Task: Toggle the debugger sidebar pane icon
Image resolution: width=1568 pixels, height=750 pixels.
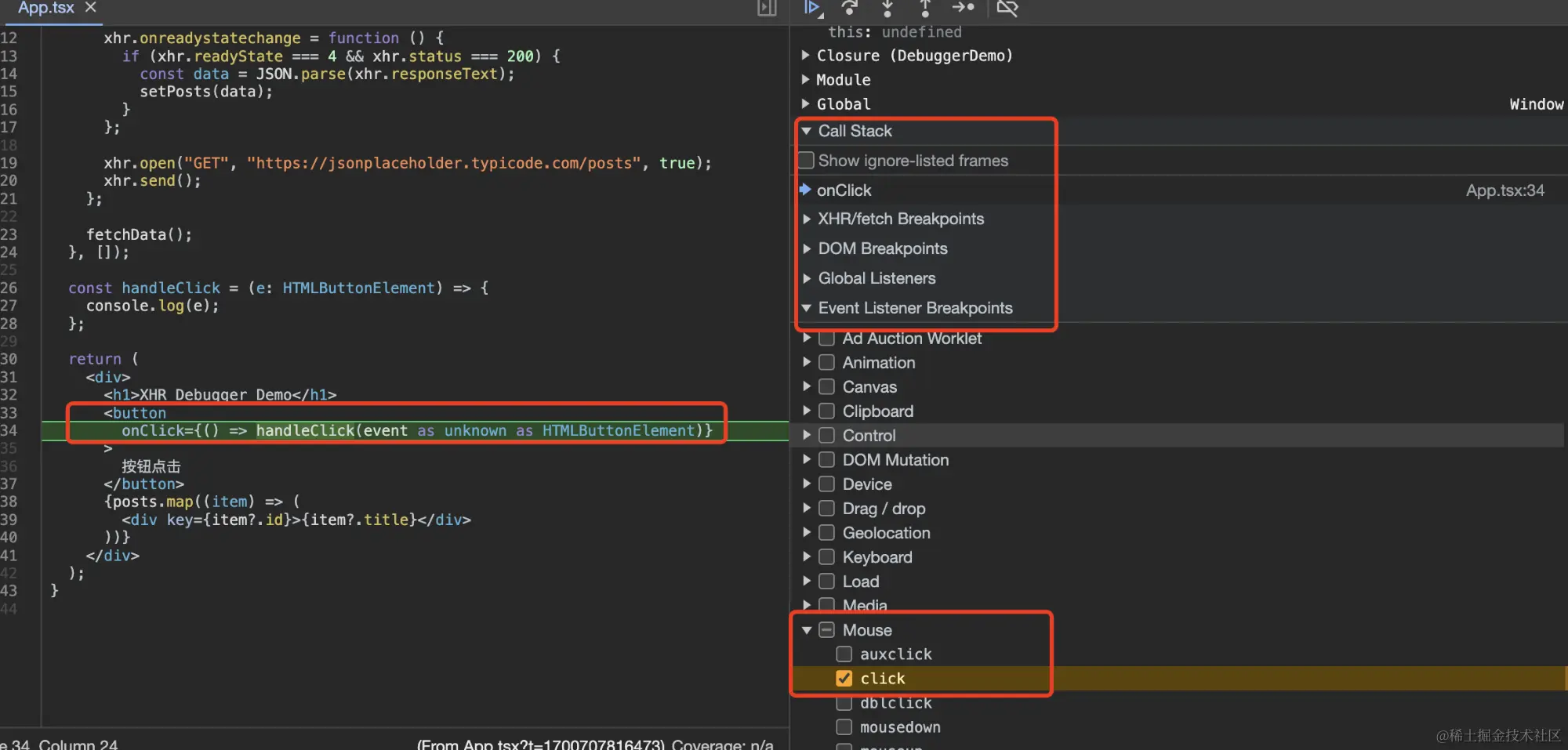Action: click(767, 8)
